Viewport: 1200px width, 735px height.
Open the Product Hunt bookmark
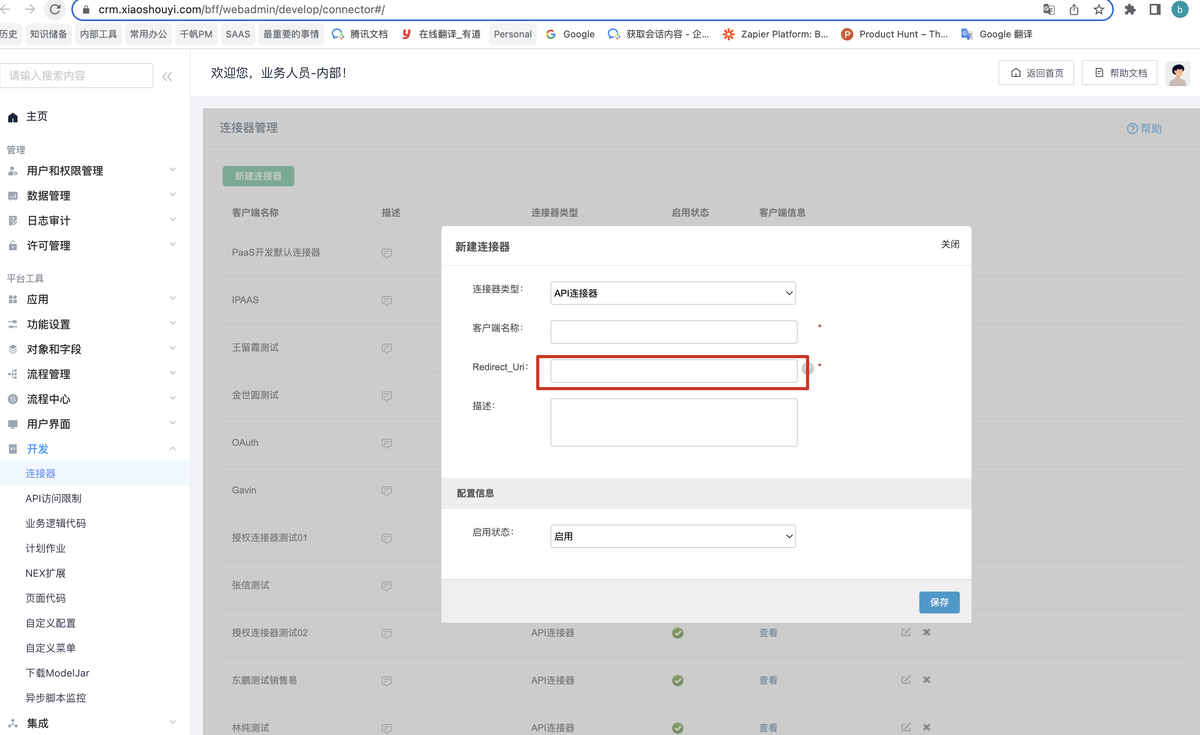point(894,34)
